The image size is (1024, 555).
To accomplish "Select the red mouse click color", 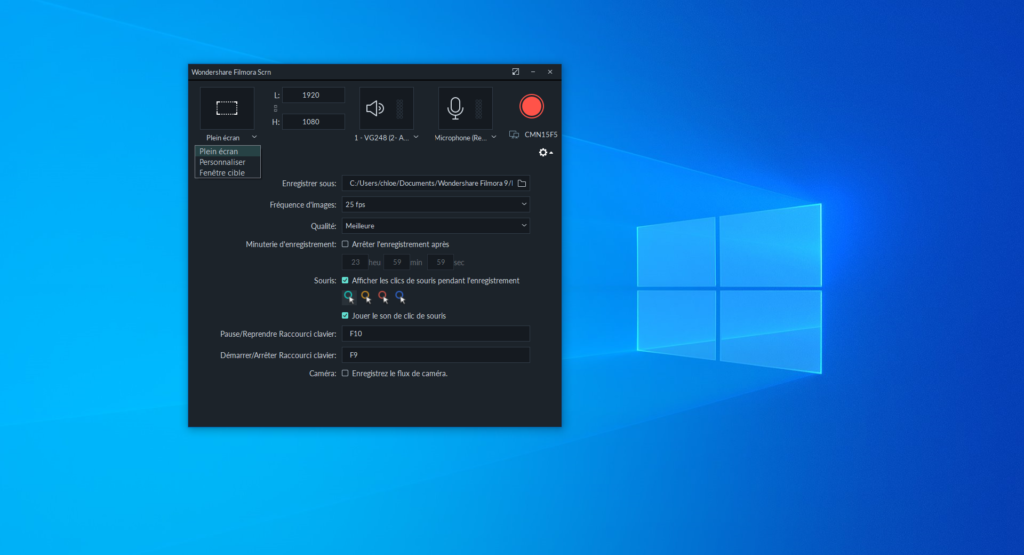I will [383, 297].
